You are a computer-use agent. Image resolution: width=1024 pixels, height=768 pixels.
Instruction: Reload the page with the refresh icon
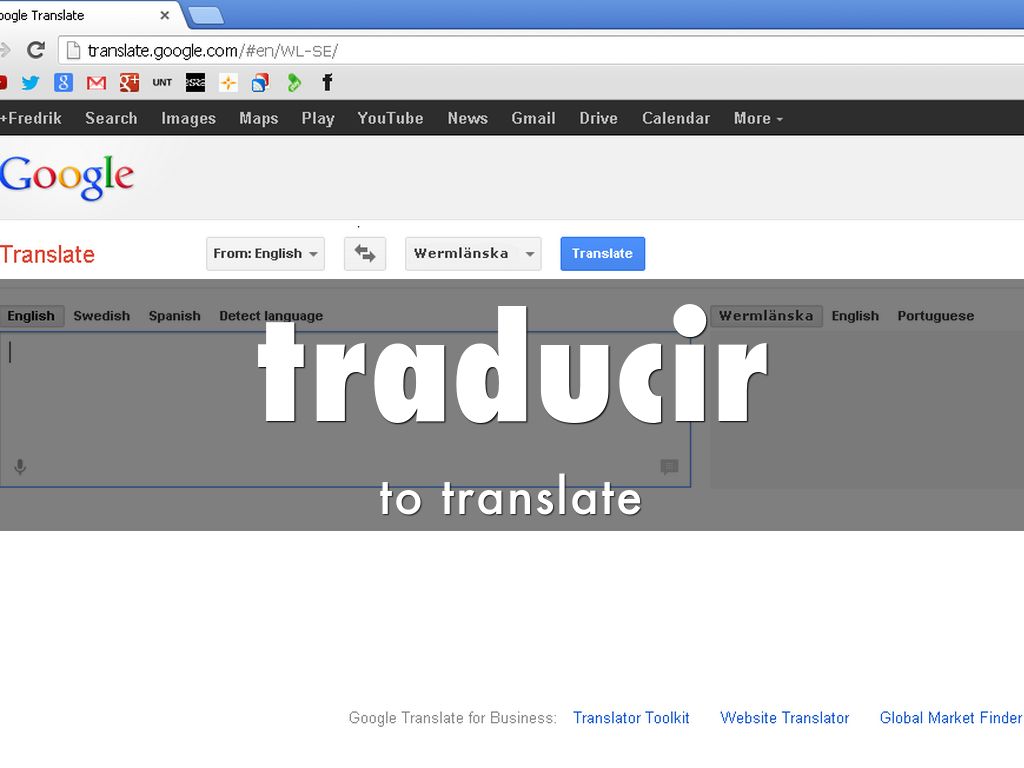[x=36, y=50]
